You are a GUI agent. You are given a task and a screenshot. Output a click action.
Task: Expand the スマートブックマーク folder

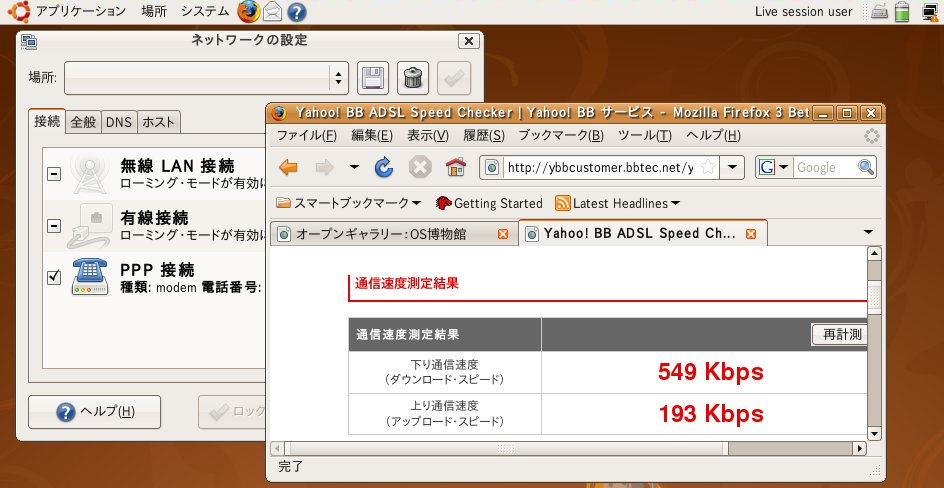(349, 203)
